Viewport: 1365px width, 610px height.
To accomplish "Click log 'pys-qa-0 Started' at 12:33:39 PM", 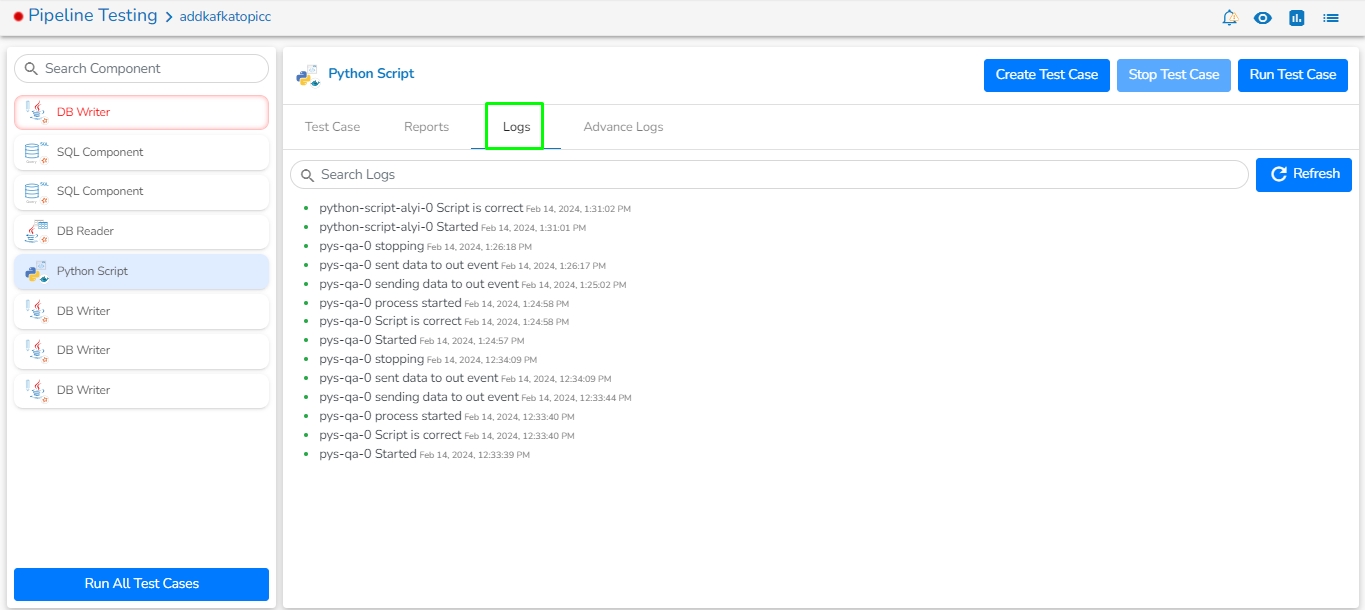I will tap(424, 454).
